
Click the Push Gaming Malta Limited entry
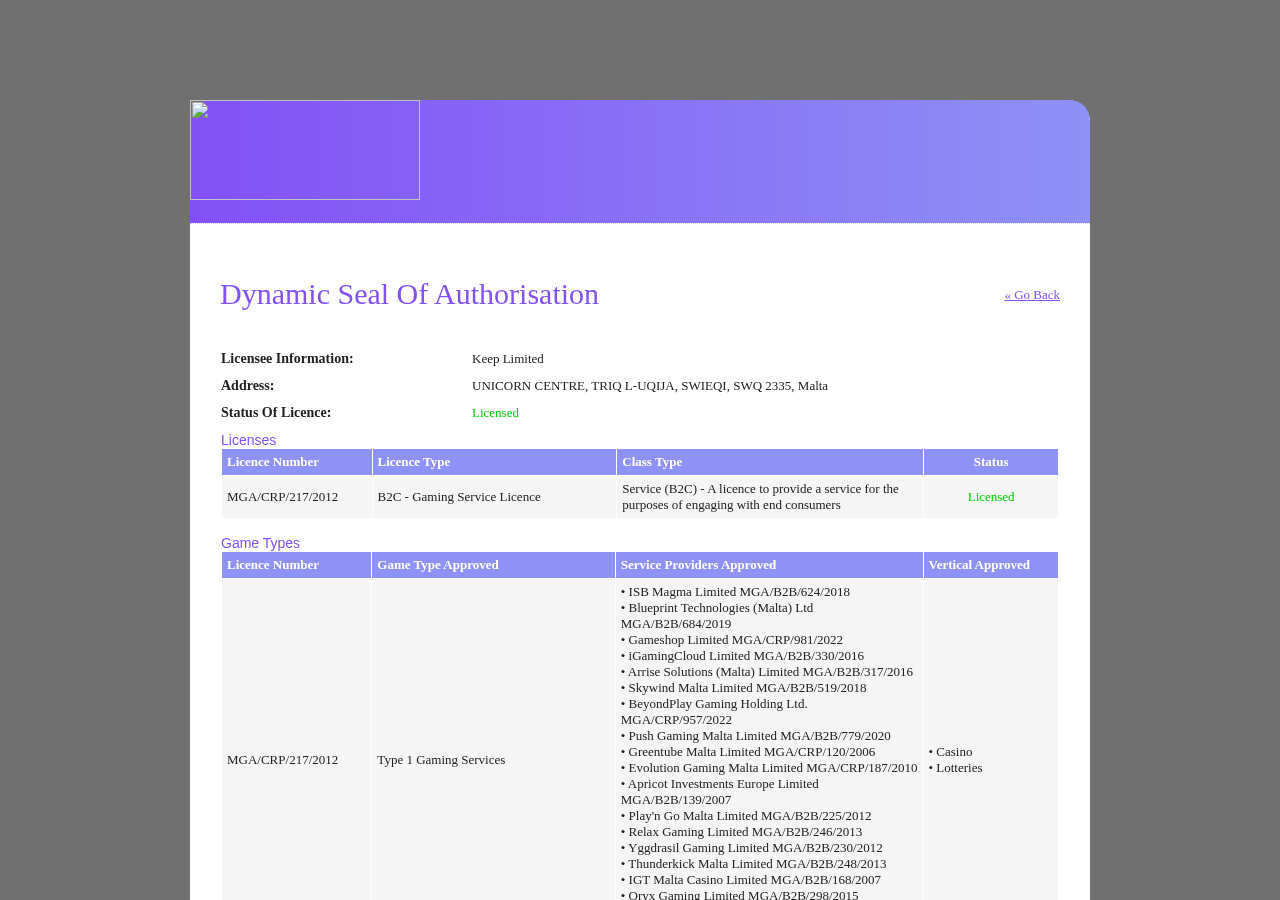click(x=756, y=736)
